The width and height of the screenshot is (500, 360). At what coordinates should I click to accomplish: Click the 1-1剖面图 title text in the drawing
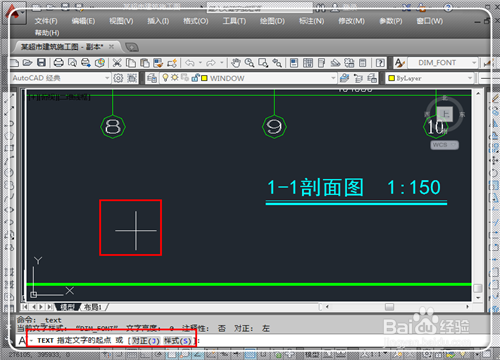coord(315,187)
